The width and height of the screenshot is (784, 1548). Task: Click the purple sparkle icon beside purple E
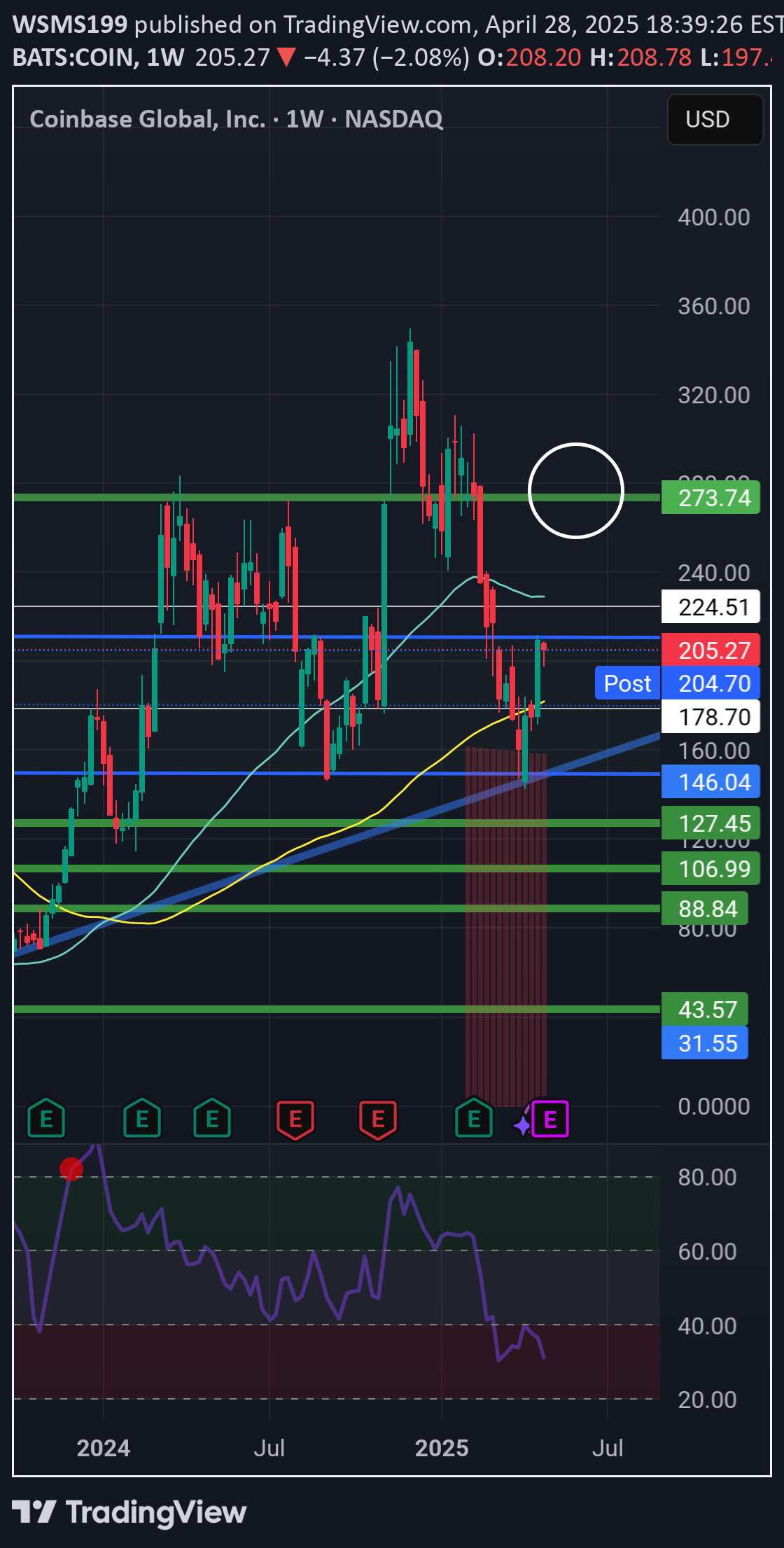pyautogui.click(x=521, y=1126)
